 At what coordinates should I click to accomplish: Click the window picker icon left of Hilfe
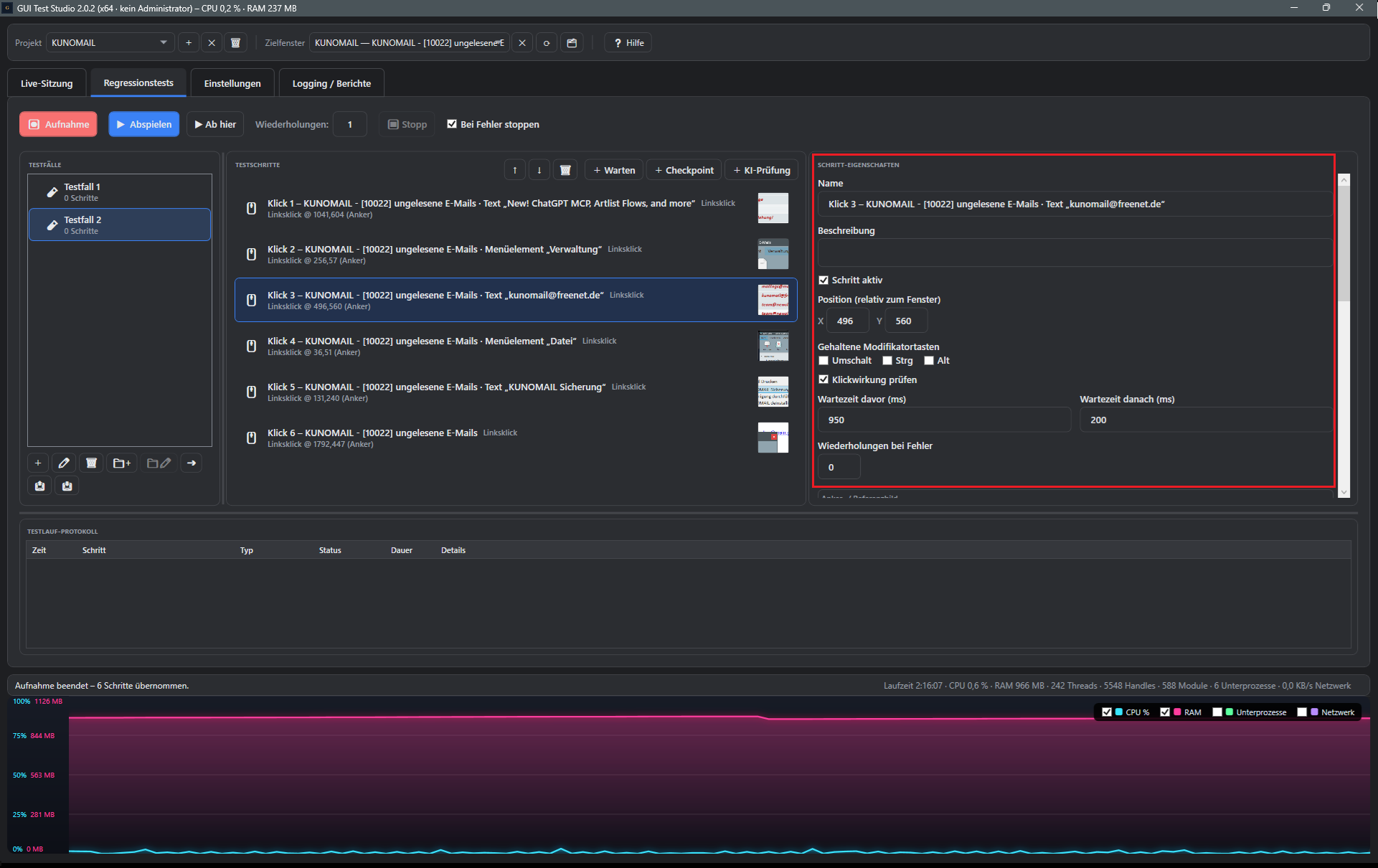572,43
